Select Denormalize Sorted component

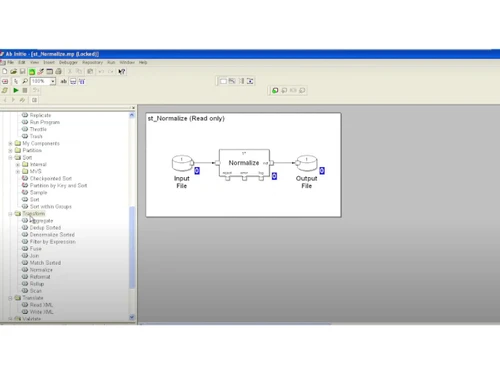tap(52, 235)
